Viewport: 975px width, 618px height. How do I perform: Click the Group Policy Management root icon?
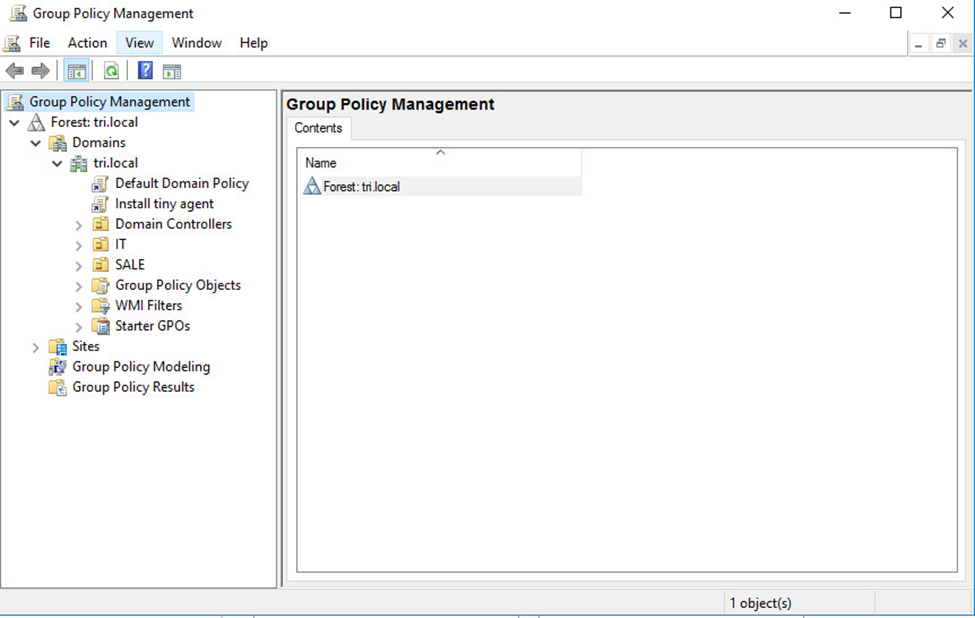click(x=15, y=102)
